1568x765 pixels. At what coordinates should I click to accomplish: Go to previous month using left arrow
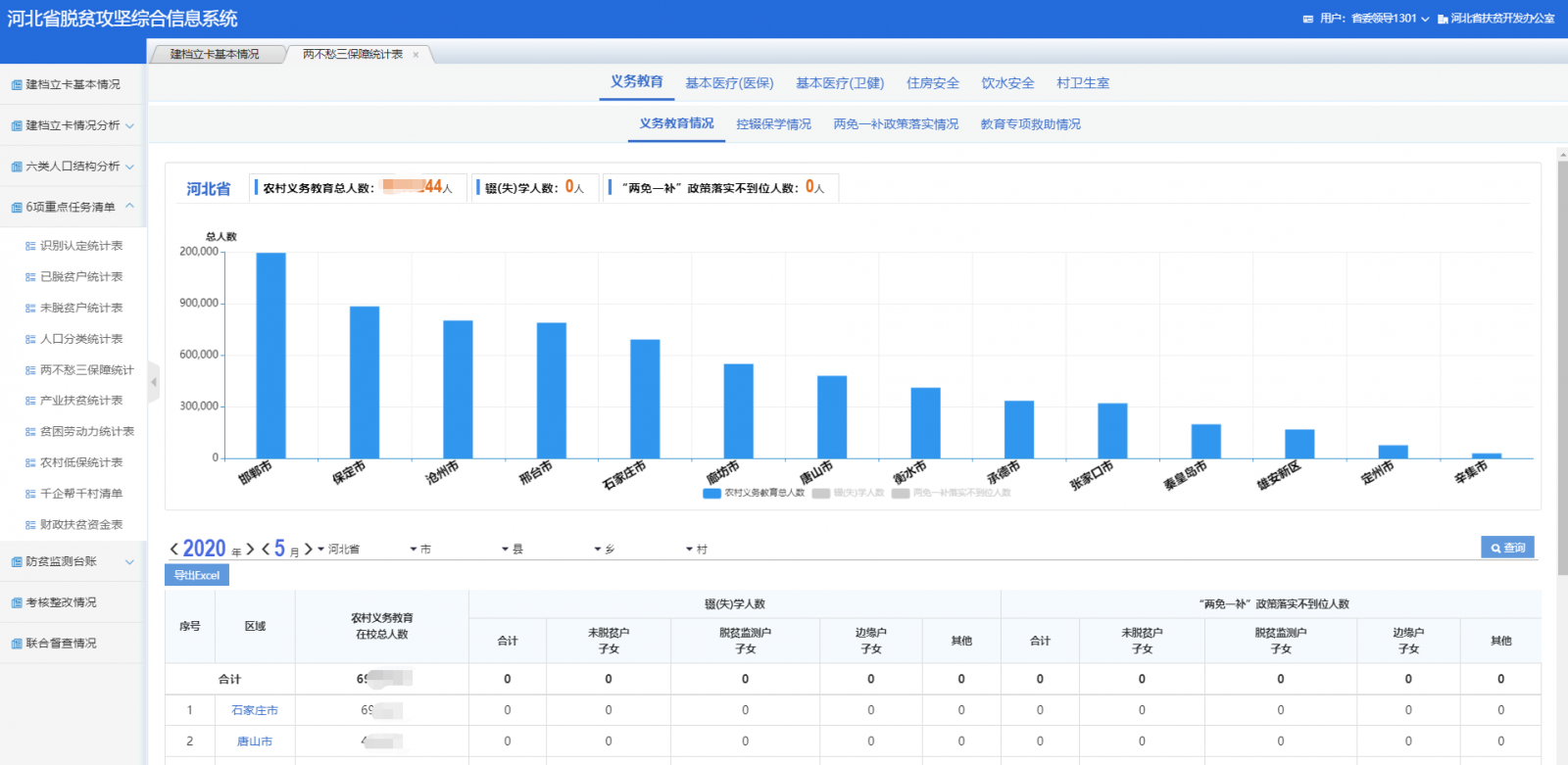coord(266,550)
